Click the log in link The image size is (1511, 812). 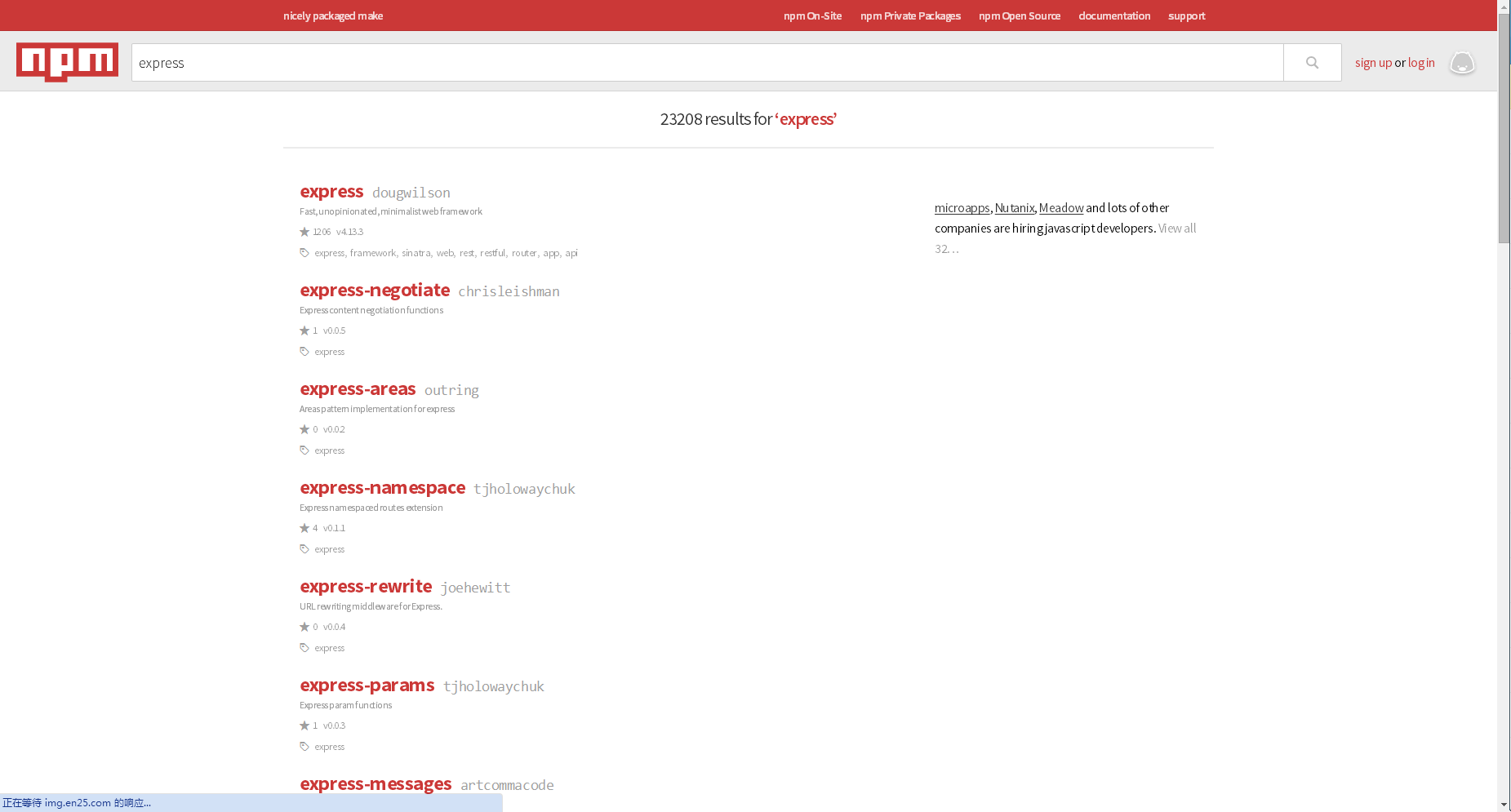click(1421, 63)
